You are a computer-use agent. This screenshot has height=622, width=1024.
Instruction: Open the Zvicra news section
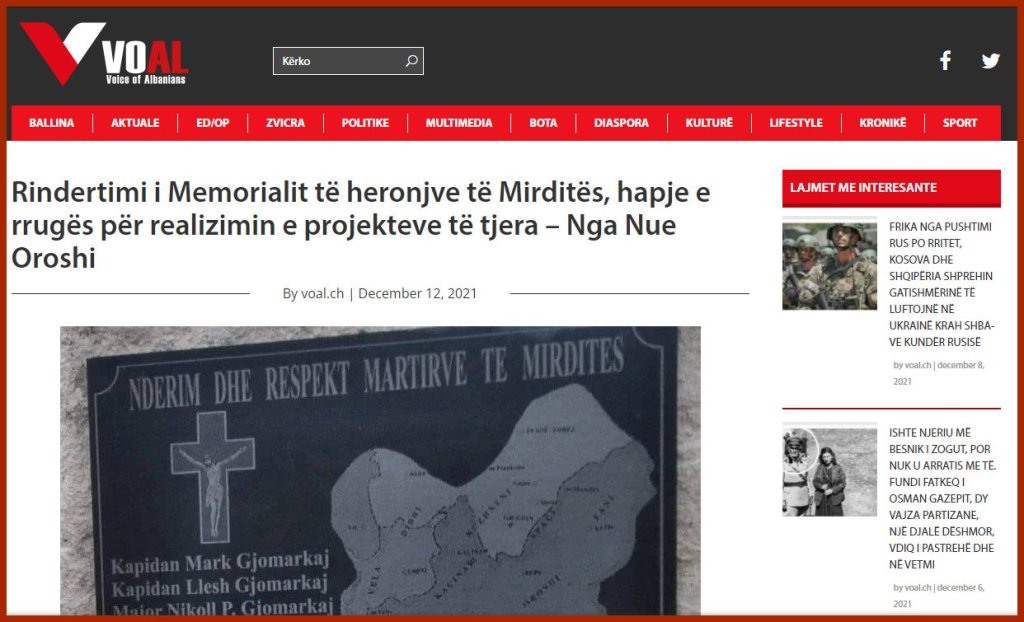(285, 123)
